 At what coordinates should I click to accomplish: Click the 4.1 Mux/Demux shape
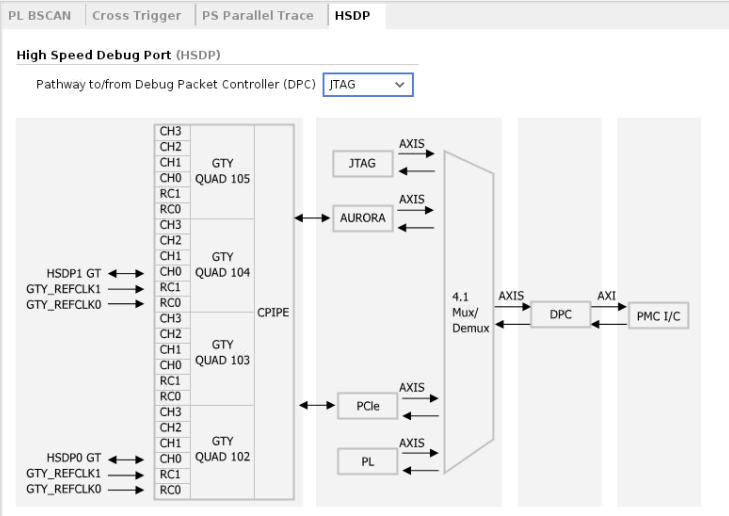point(468,312)
